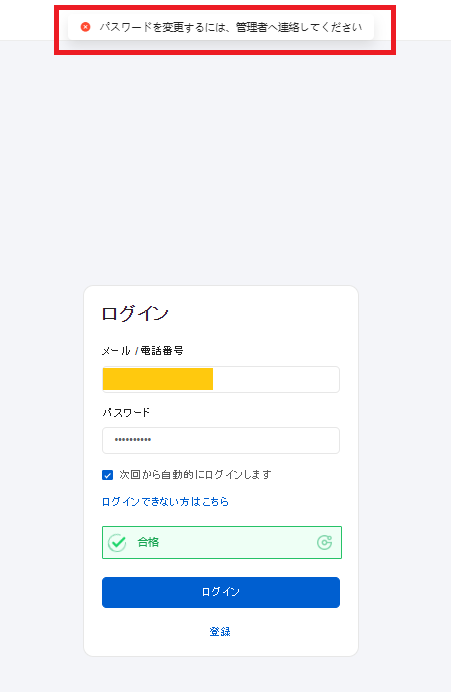Focus the メール / 電話番号 input field
Viewport: 451px width, 692px height.
pyautogui.click(x=221, y=379)
